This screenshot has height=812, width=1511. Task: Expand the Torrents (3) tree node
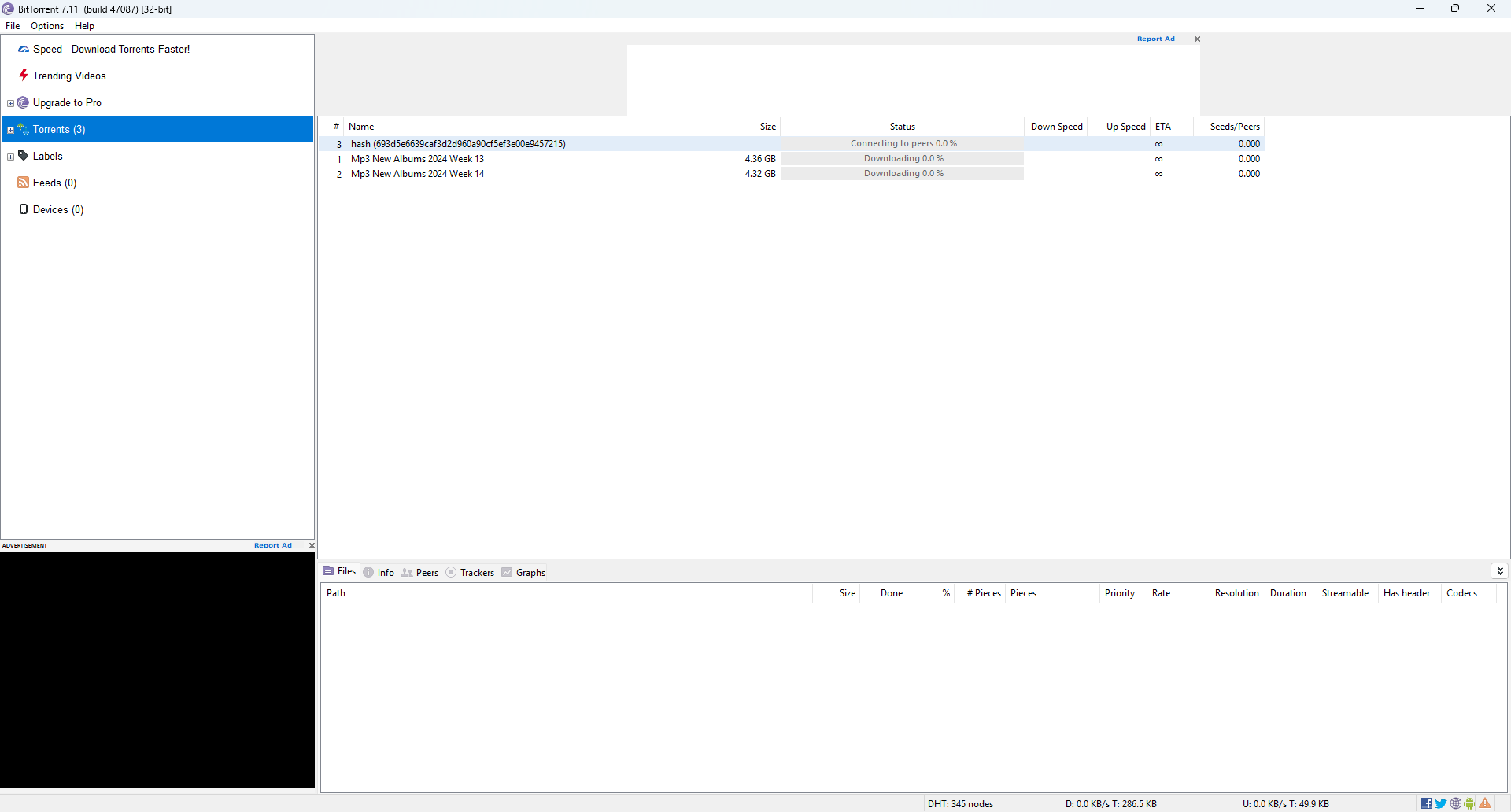point(10,130)
